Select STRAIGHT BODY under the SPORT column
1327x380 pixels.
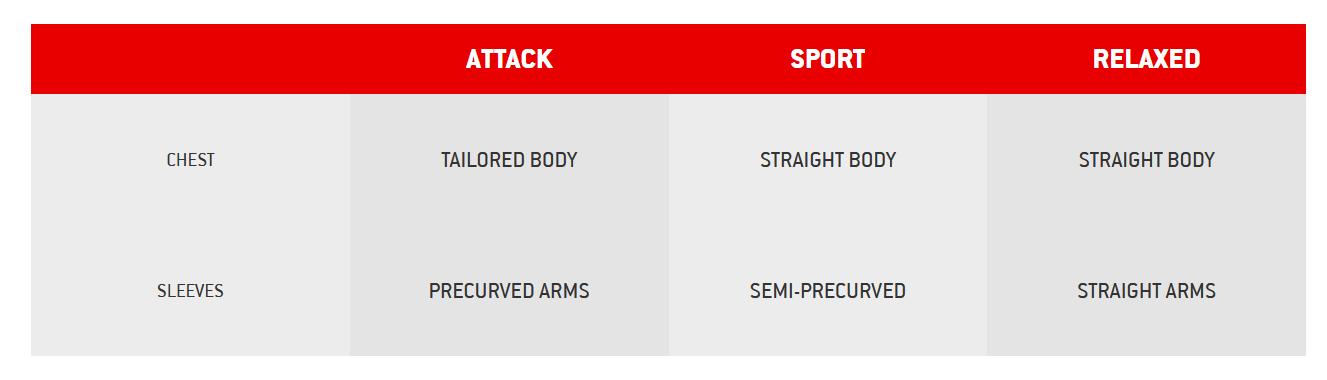[x=828, y=160]
